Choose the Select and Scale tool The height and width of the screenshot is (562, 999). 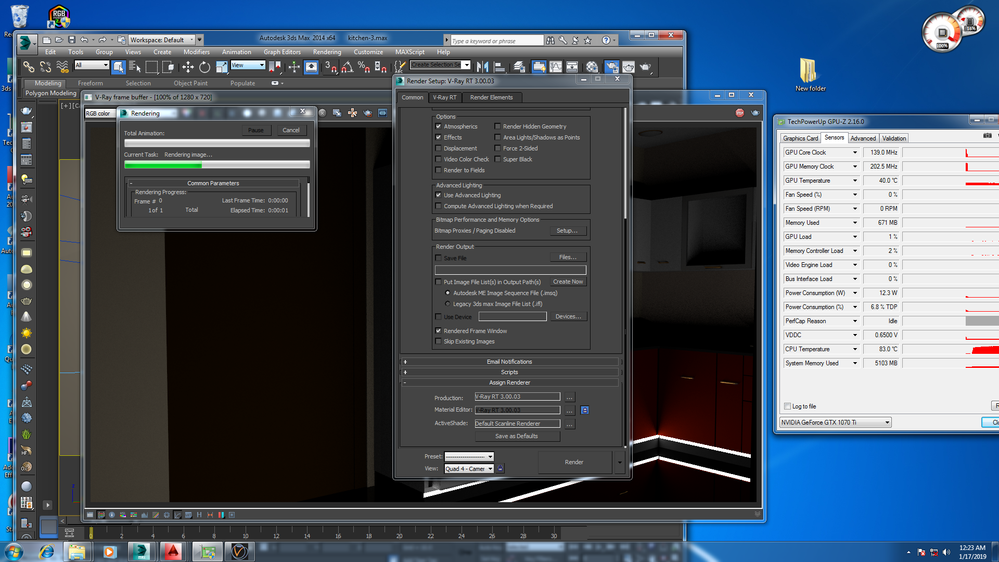pos(222,66)
